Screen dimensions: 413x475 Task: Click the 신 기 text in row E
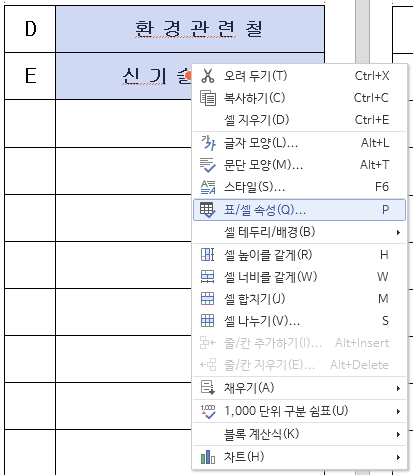(144, 76)
